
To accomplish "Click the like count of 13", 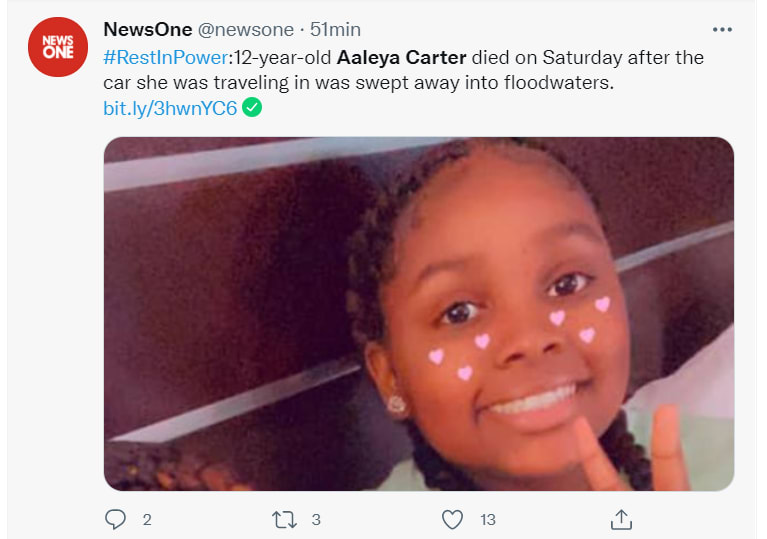I will pyautogui.click(x=488, y=519).
